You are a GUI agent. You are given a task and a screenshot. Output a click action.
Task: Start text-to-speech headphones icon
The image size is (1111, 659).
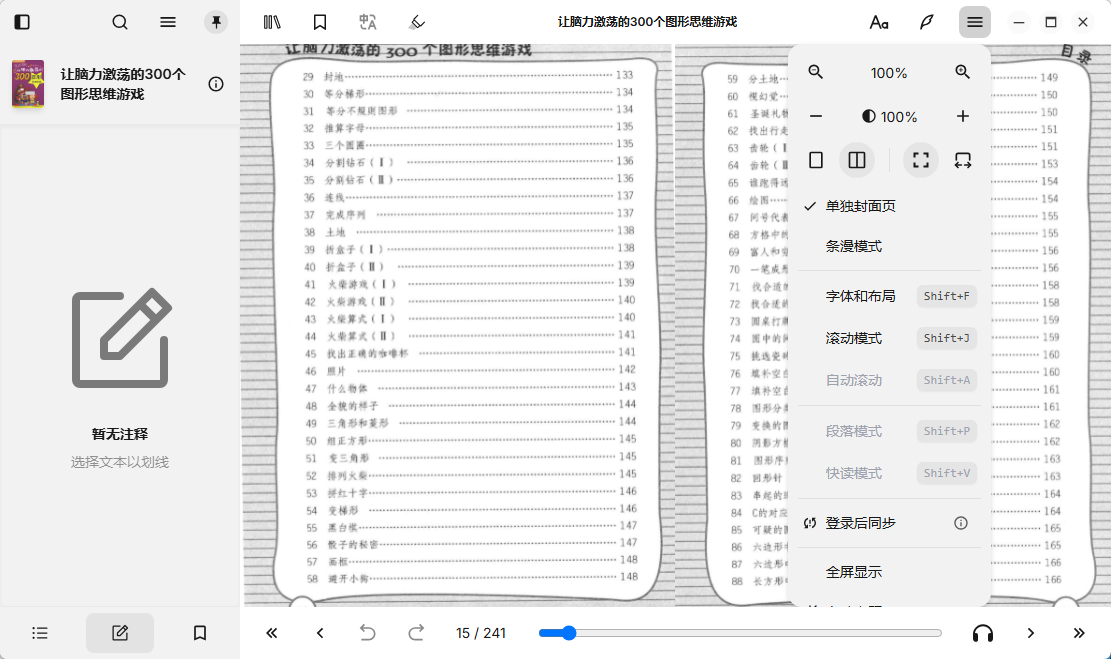pyautogui.click(x=983, y=633)
